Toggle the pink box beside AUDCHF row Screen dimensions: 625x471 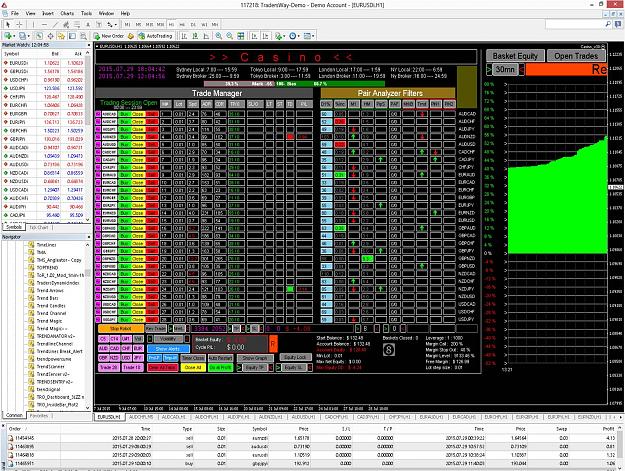(x=98, y=122)
